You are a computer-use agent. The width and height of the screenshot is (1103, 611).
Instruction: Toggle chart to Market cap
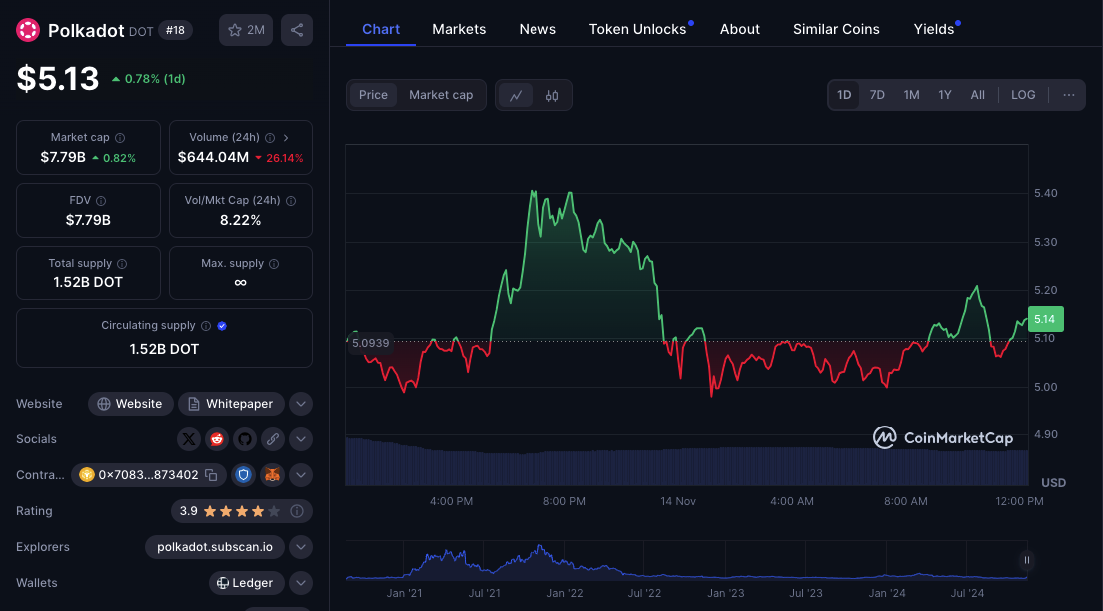pos(441,95)
